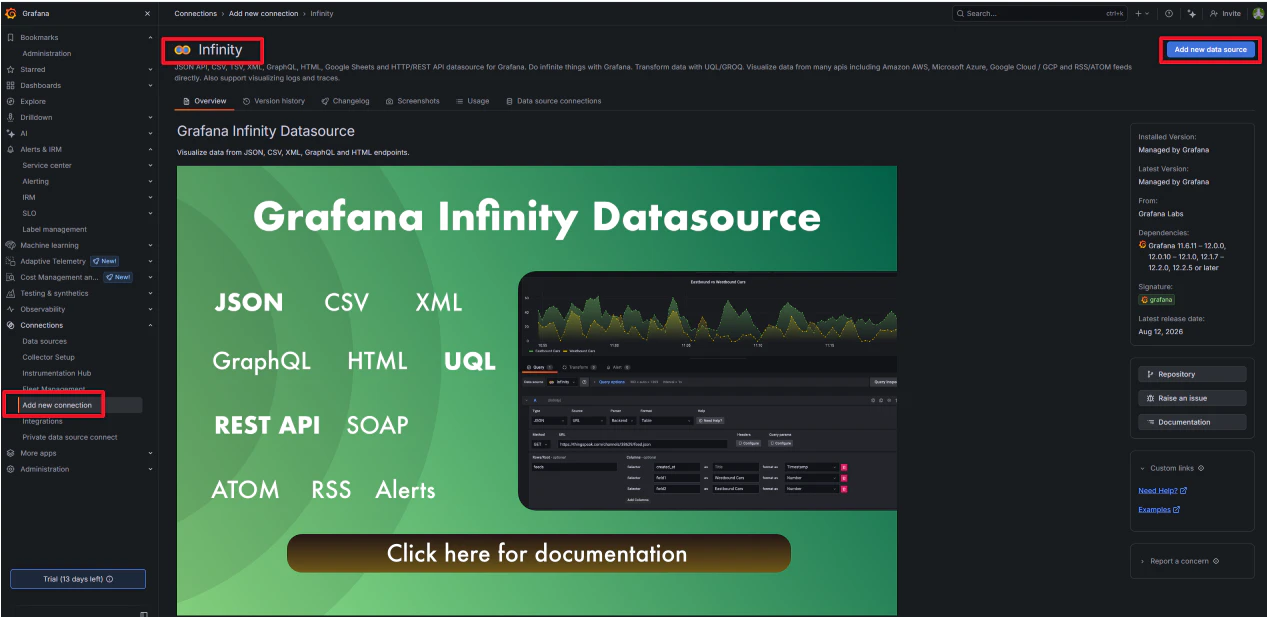Open Administration bookmark in sidebar

tap(47, 53)
